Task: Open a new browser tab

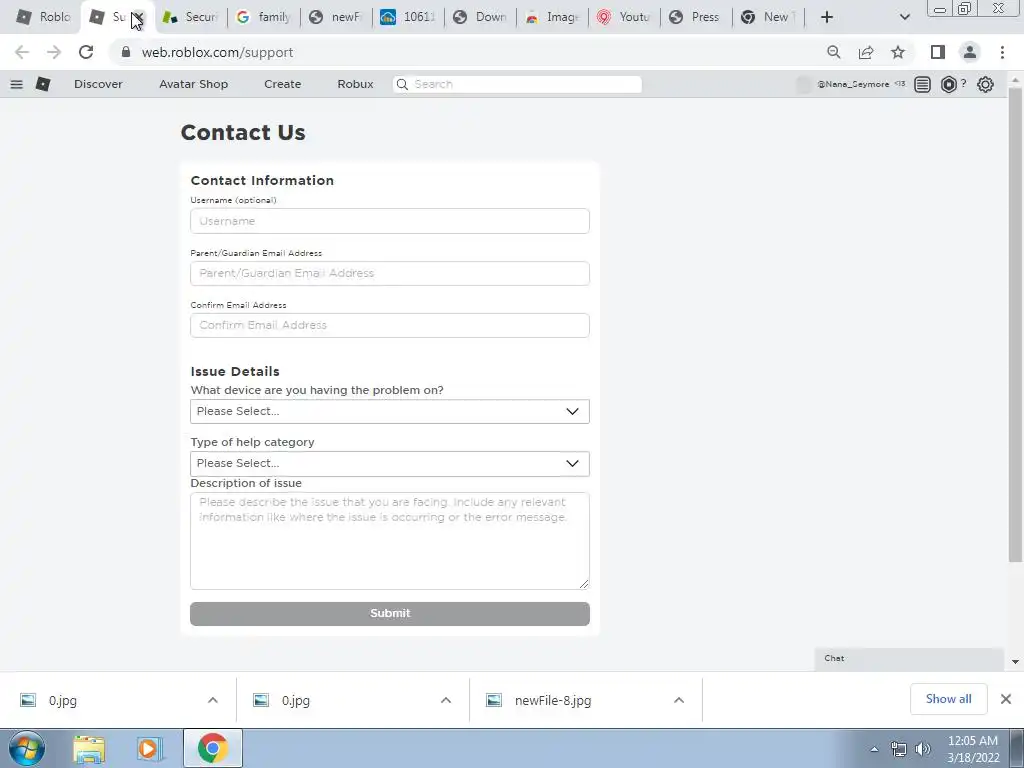Action: coord(827,17)
